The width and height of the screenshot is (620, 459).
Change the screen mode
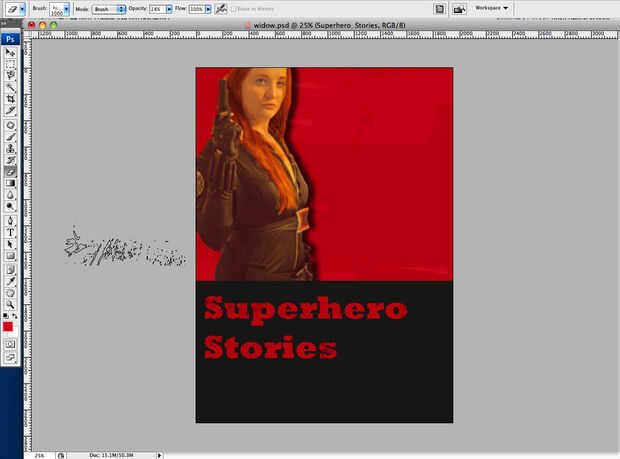coord(10,358)
